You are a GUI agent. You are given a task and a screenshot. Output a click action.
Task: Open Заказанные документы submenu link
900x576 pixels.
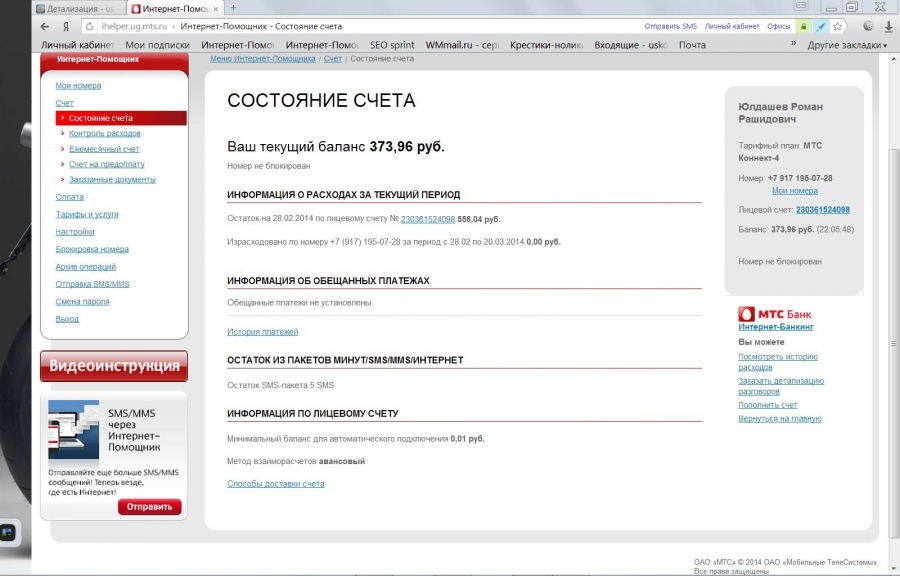click(x=112, y=180)
